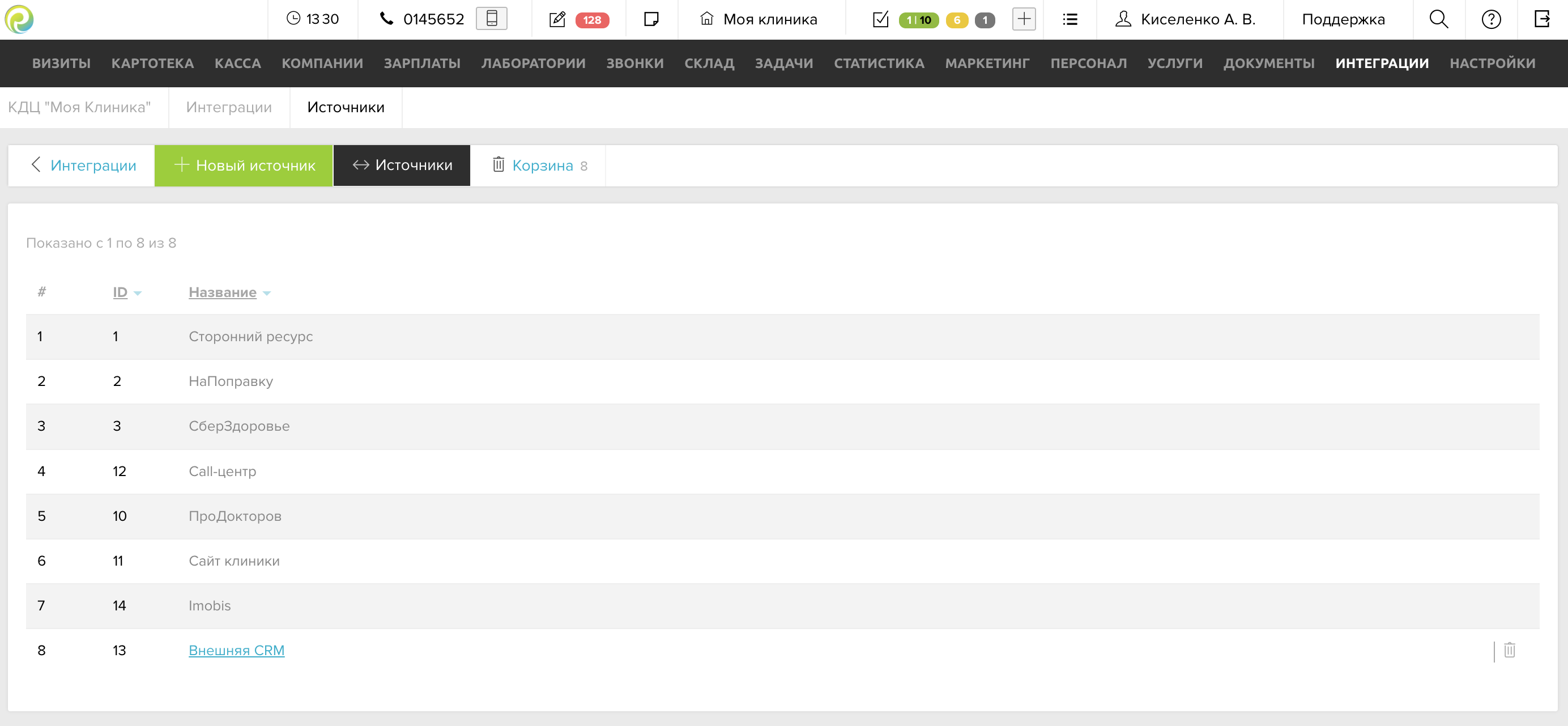Image resolution: width=1568 pixels, height=726 pixels.
Task: Select row Сайт клиники
Action: (x=782, y=561)
